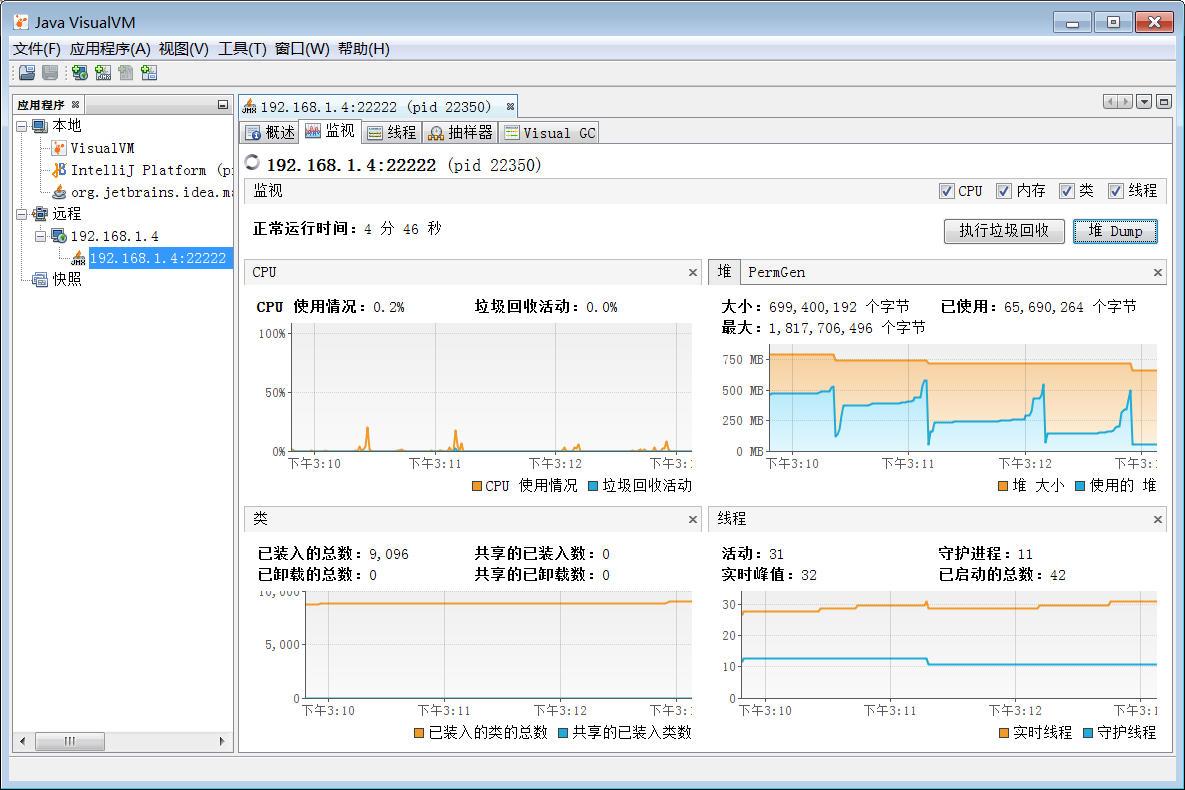
Task: Switch to the 监视 tab
Action: pyautogui.click(x=330, y=132)
